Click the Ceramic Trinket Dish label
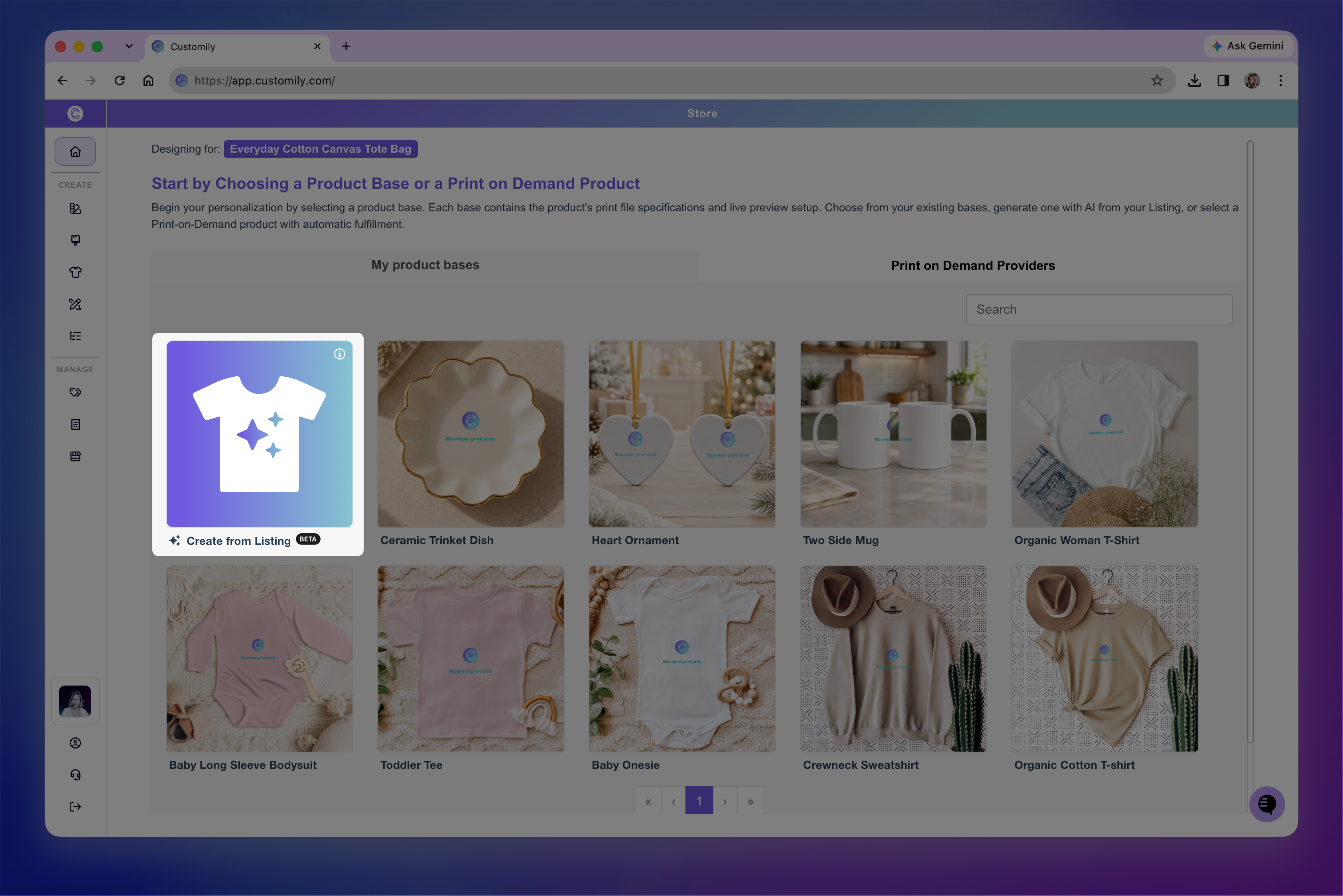The image size is (1343, 896). pos(437,540)
